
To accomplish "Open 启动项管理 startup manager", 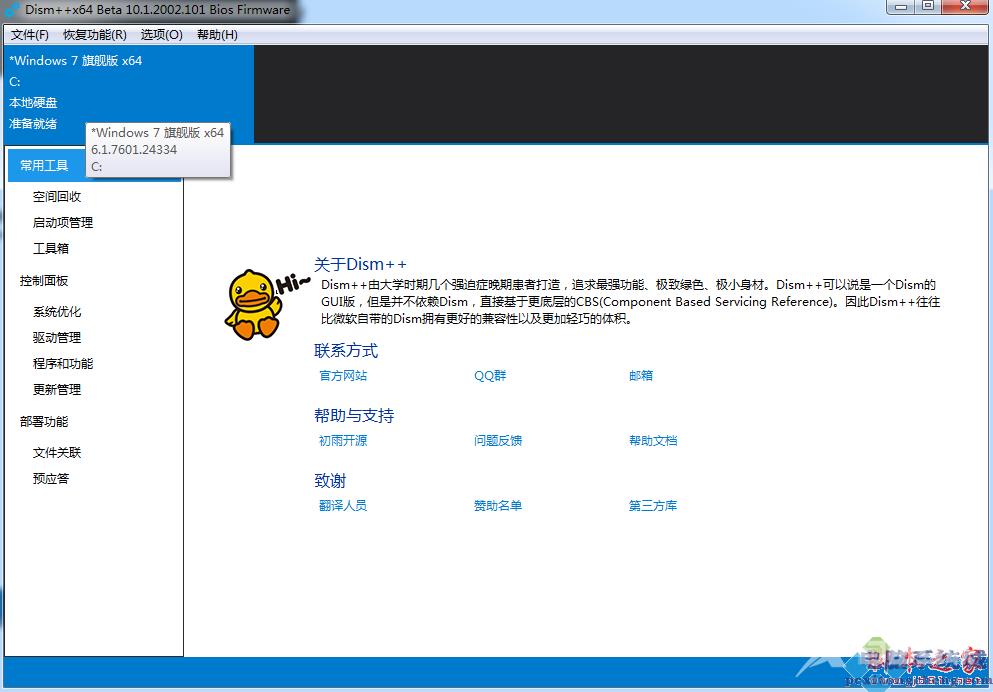I will pos(61,222).
